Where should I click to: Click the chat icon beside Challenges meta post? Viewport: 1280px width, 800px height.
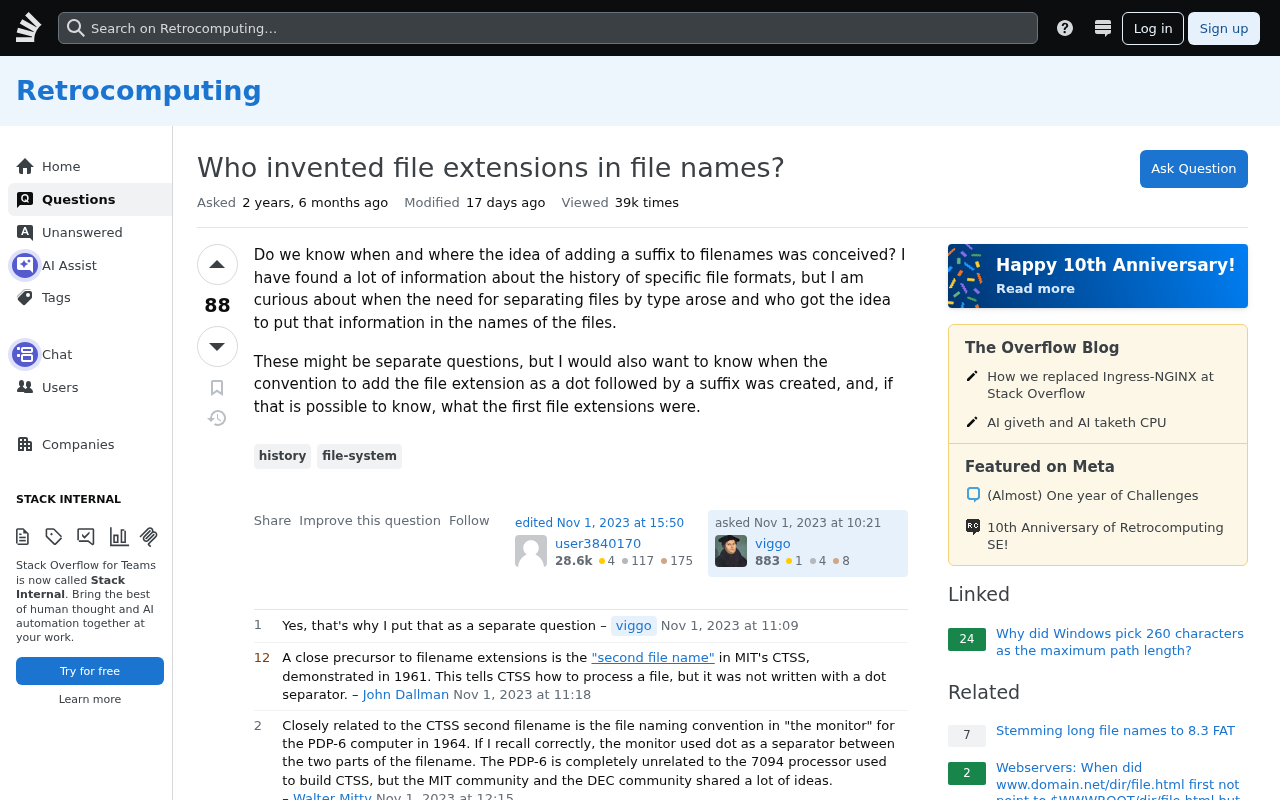[x=973, y=495]
